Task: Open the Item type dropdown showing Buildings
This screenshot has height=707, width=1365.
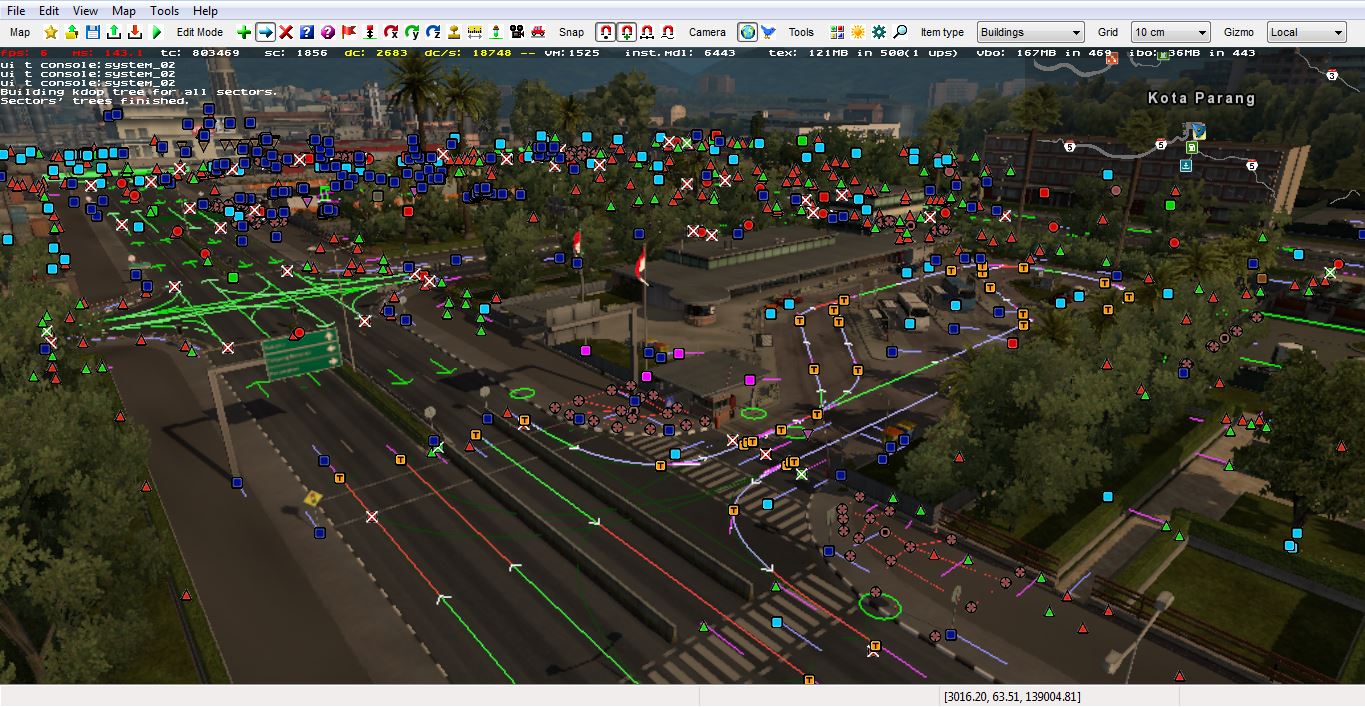Action: (1030, 32)
